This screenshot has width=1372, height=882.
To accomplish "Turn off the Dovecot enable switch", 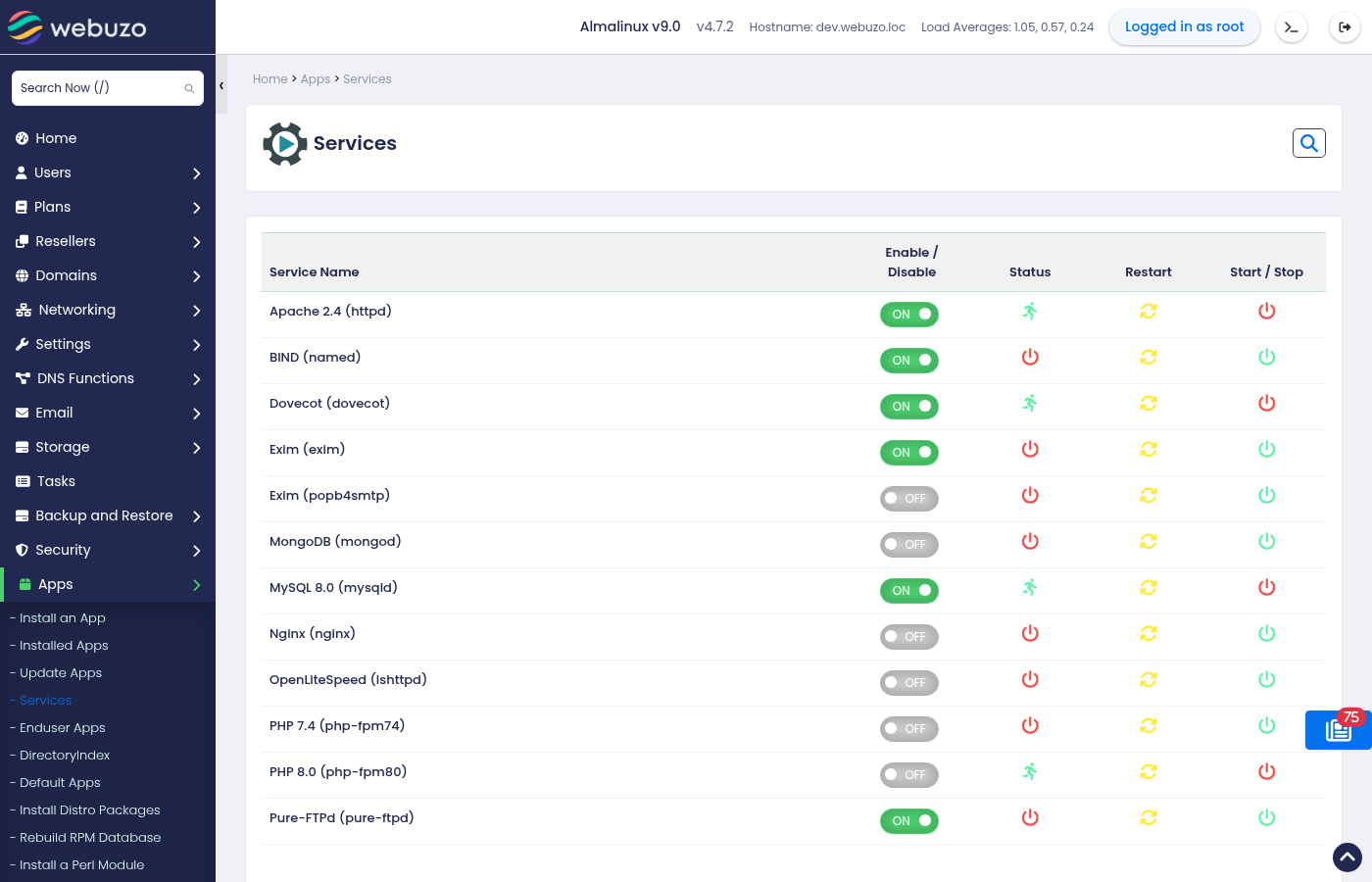I will [909, 407].
